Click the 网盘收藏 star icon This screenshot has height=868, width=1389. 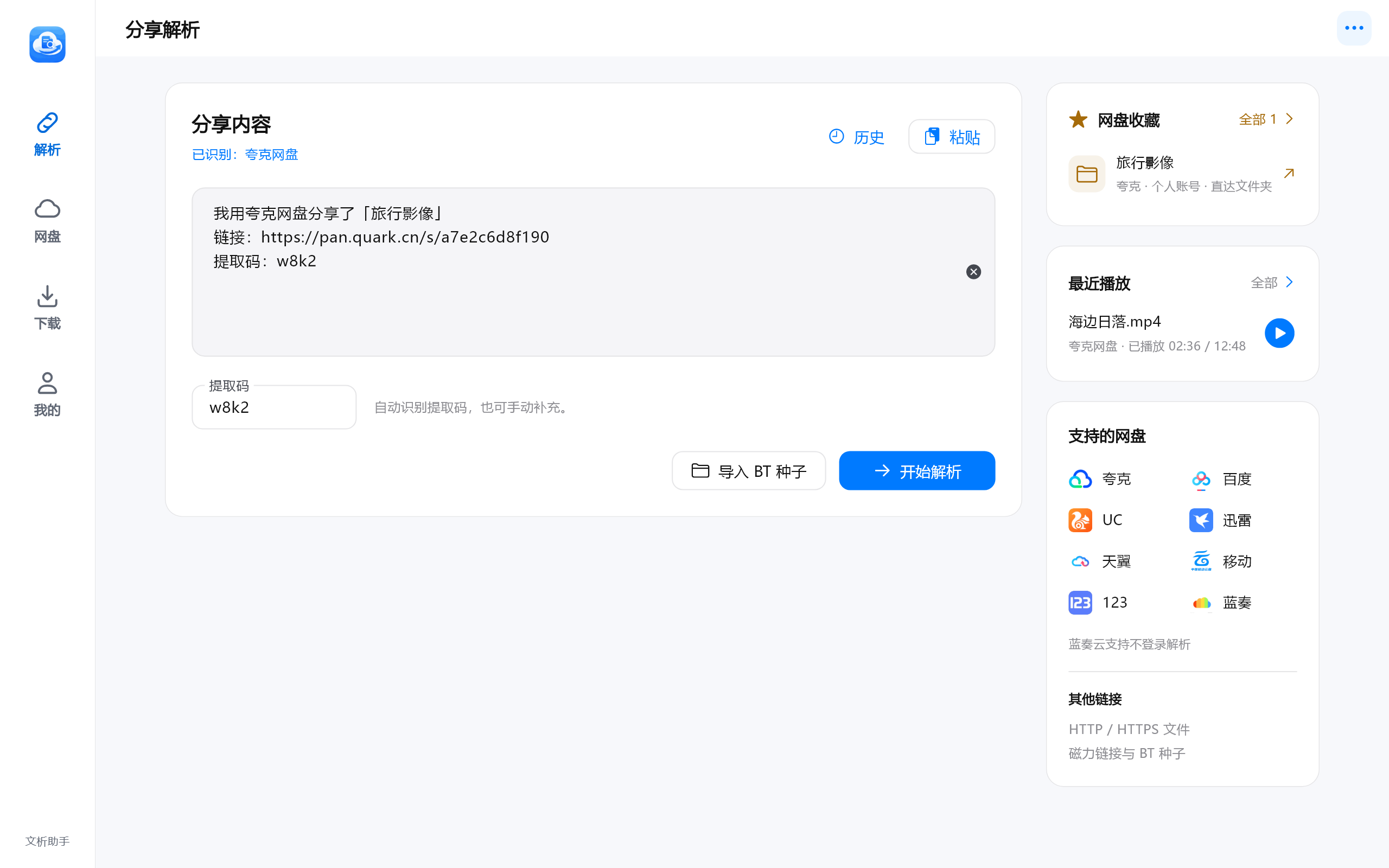pyautogui.click(x=1078, y=119)
